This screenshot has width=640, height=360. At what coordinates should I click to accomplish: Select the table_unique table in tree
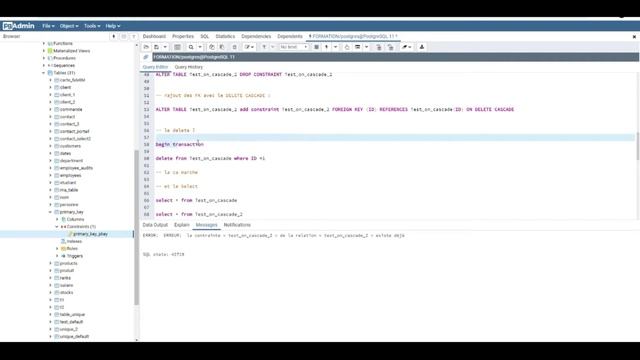point(72,315)
